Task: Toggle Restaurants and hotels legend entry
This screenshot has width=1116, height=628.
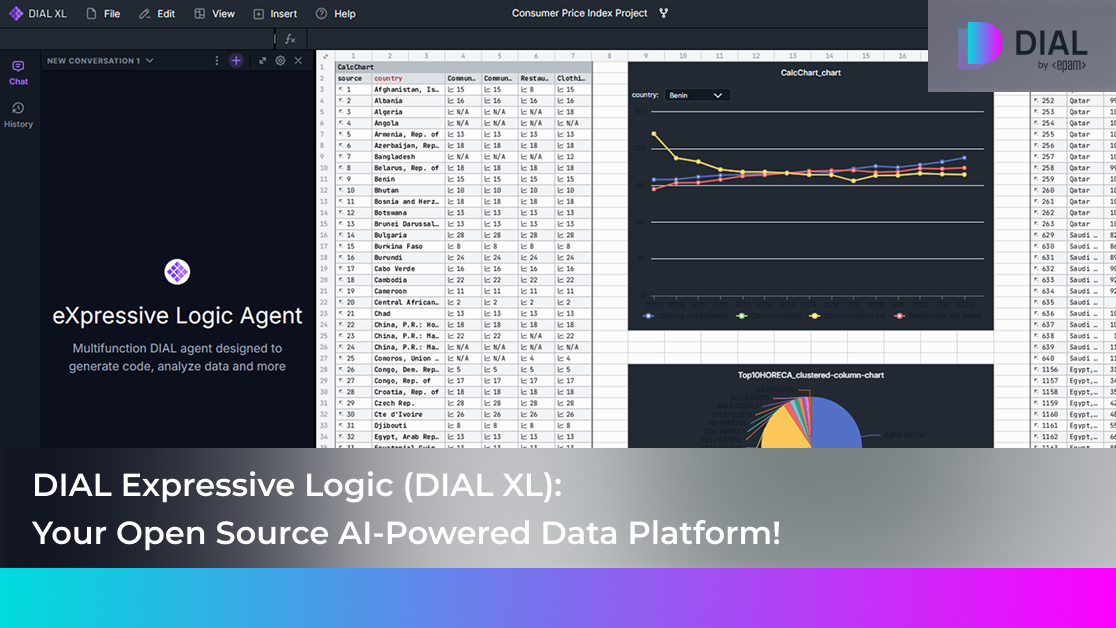Action: click(x=937, y=315)
